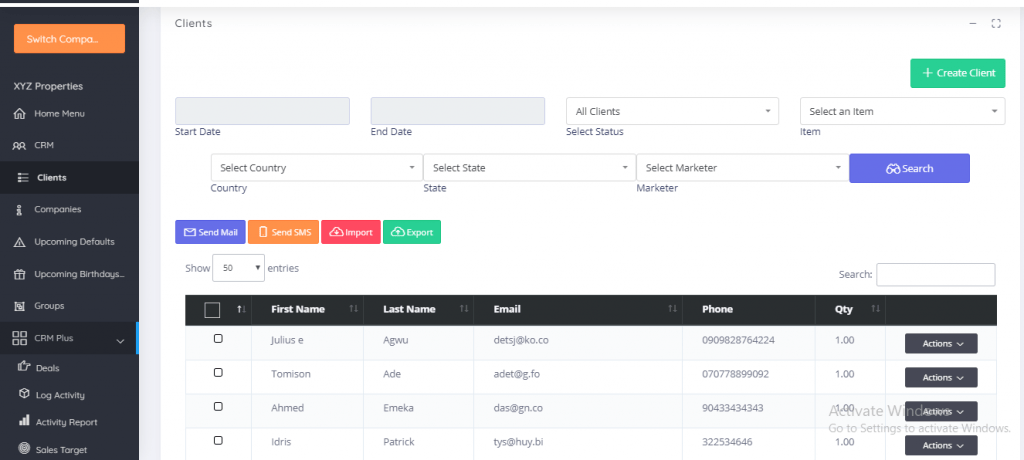Click the Activity Report chart icon
The width and height of the screenshot is (1024, 460).
click(x=25, y=422)
